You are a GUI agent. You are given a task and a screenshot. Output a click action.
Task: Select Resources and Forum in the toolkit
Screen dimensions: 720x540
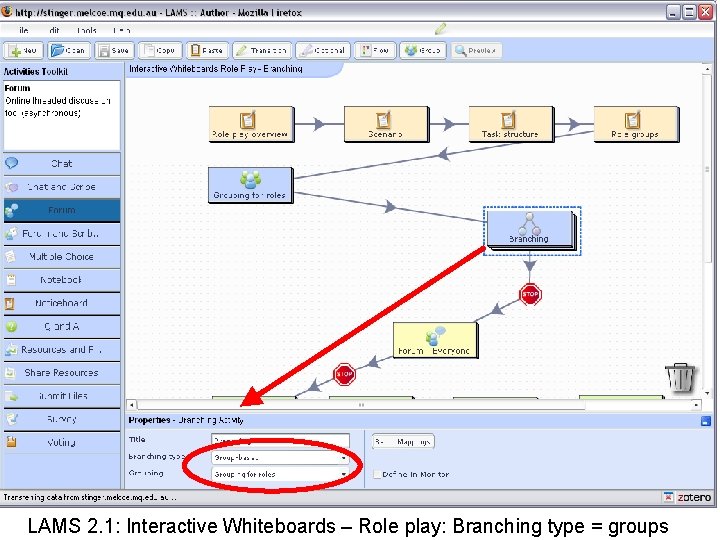62,349
